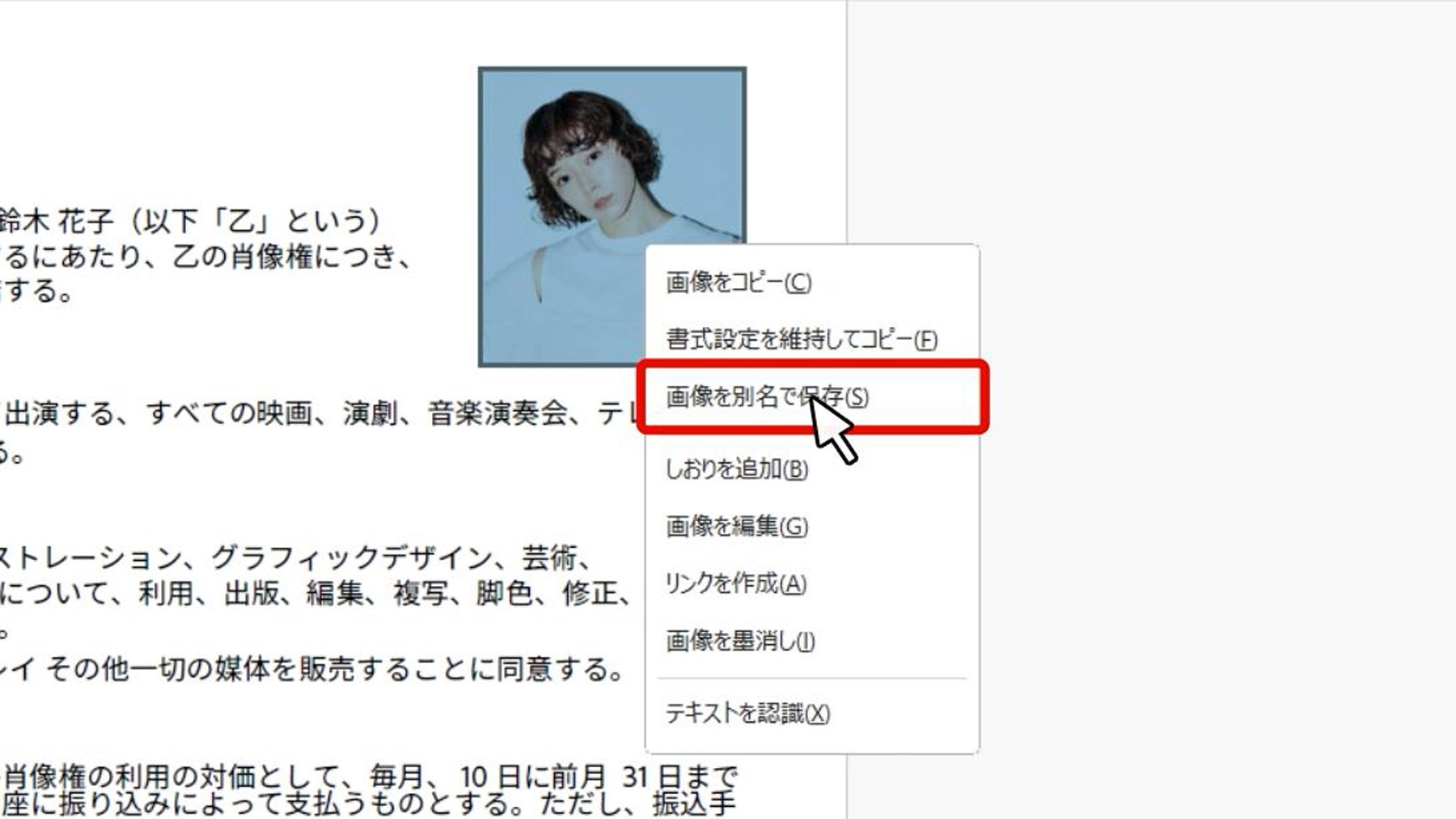1456x819 pixels.
Task: Click the gray empty area beside the page
Action: 1213,121
